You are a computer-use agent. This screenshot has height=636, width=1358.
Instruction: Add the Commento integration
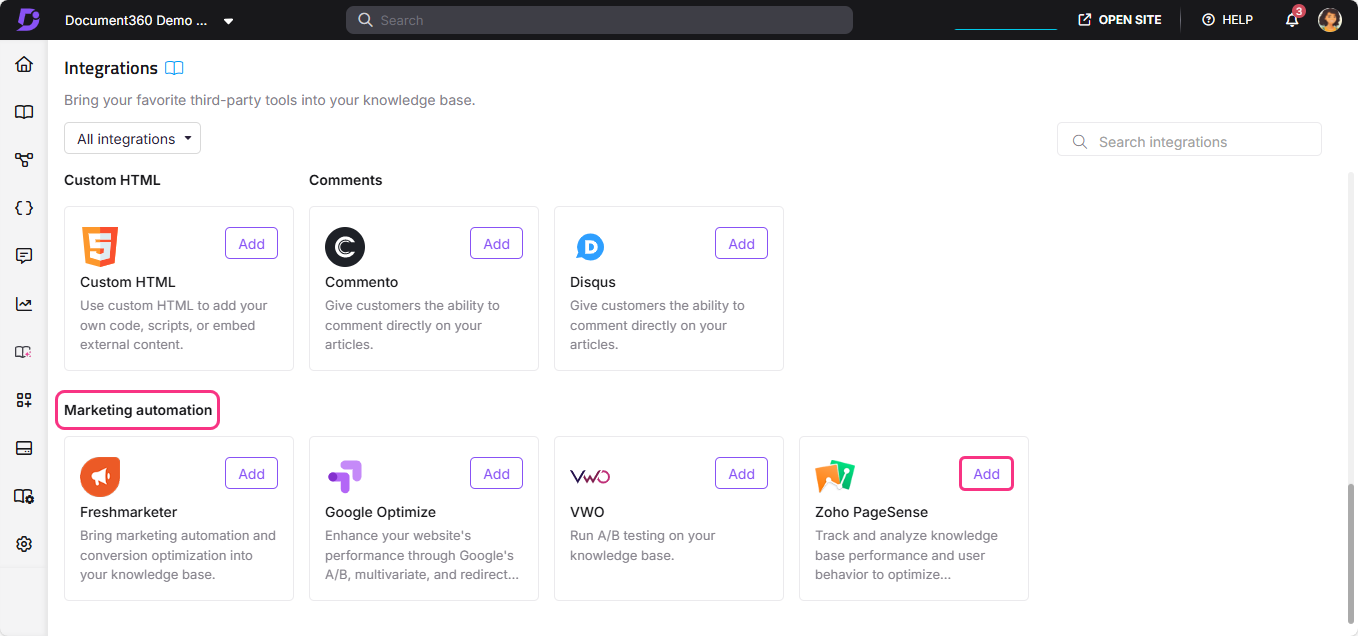pos(496,242)
